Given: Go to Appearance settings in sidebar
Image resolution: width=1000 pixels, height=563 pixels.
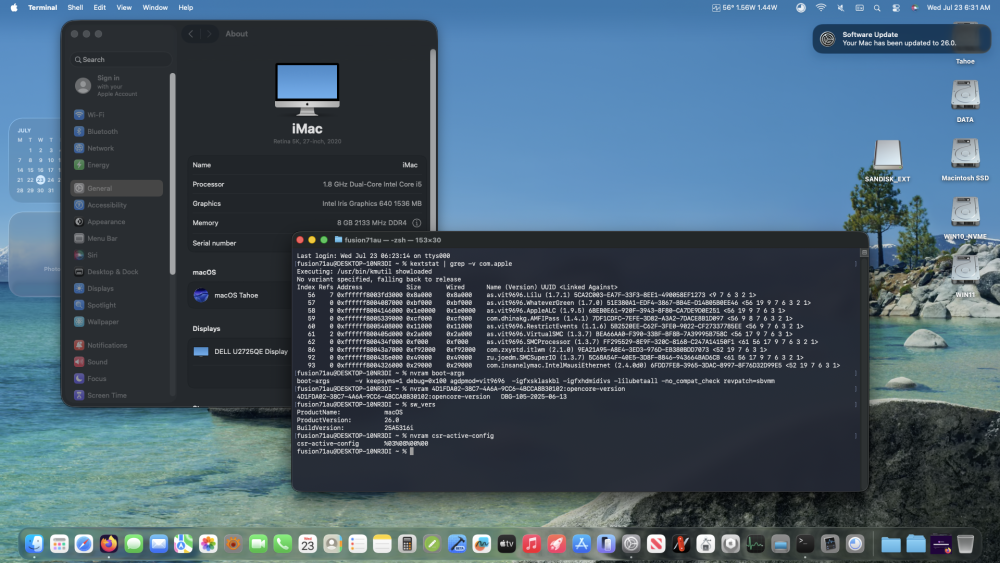Looking at the screenshot, I should (116, 221).
